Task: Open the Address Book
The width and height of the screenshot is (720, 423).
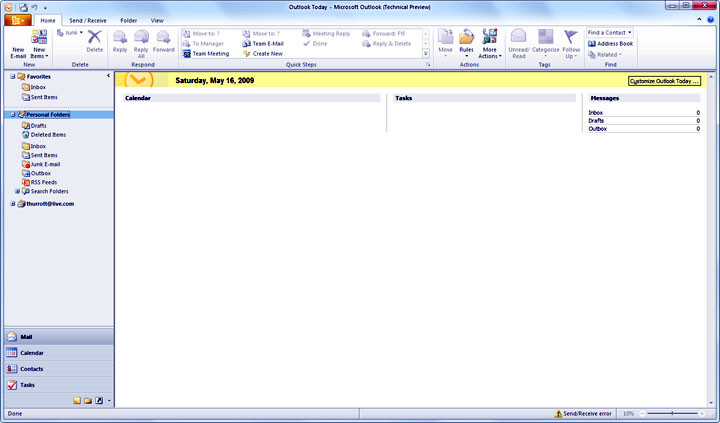Action: pos(610,44)
